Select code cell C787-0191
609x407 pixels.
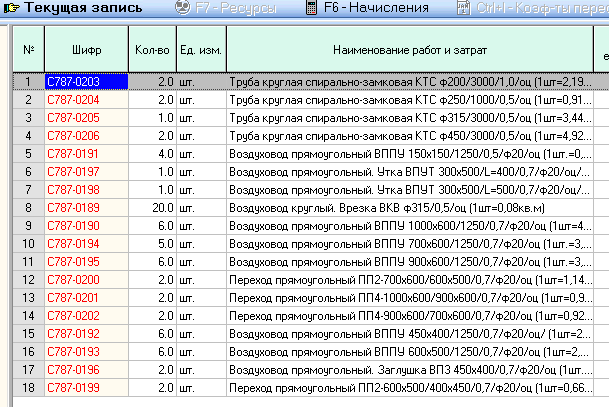tap(87, 154)
